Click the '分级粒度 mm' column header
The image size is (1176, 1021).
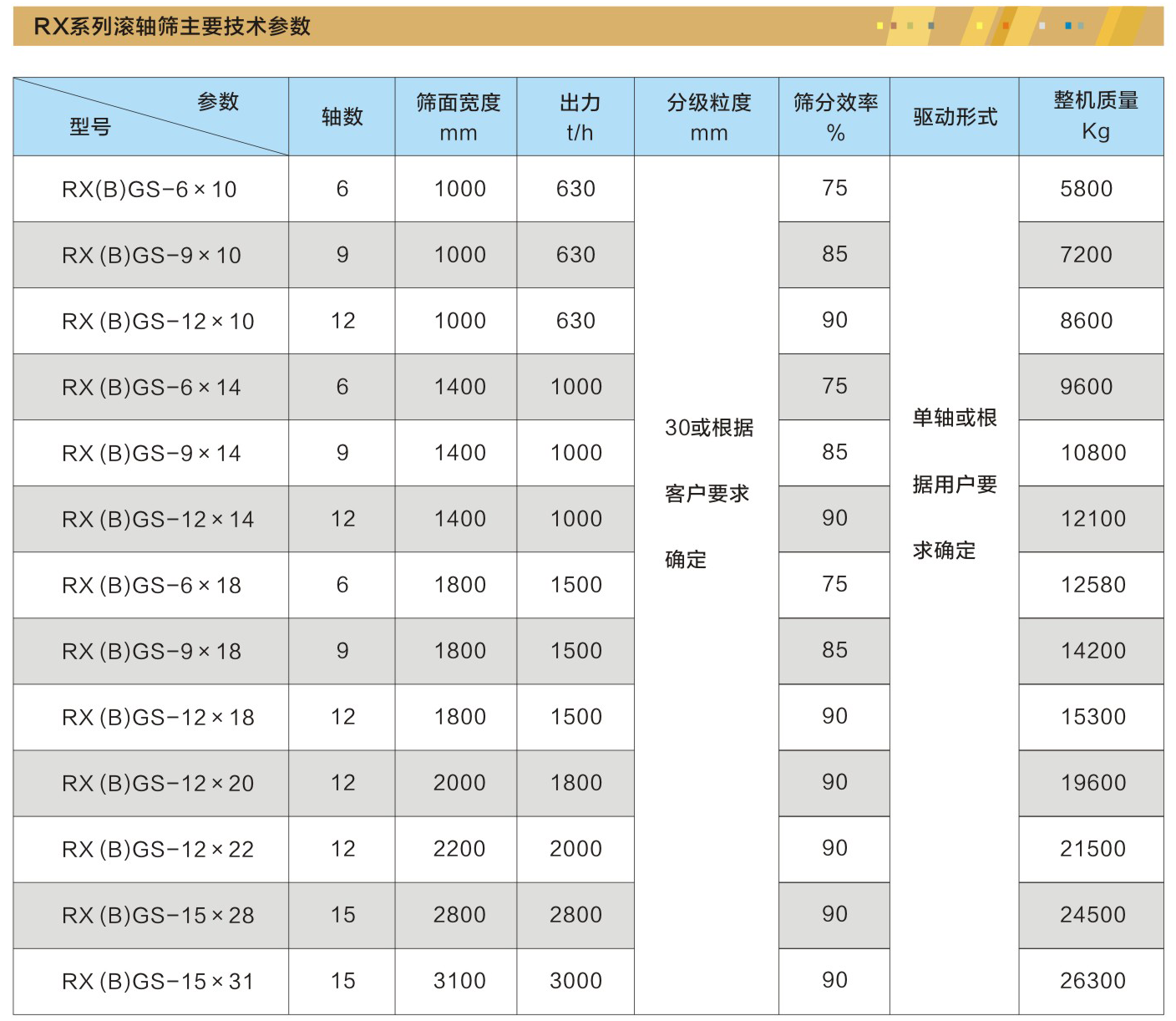(708, 117)
